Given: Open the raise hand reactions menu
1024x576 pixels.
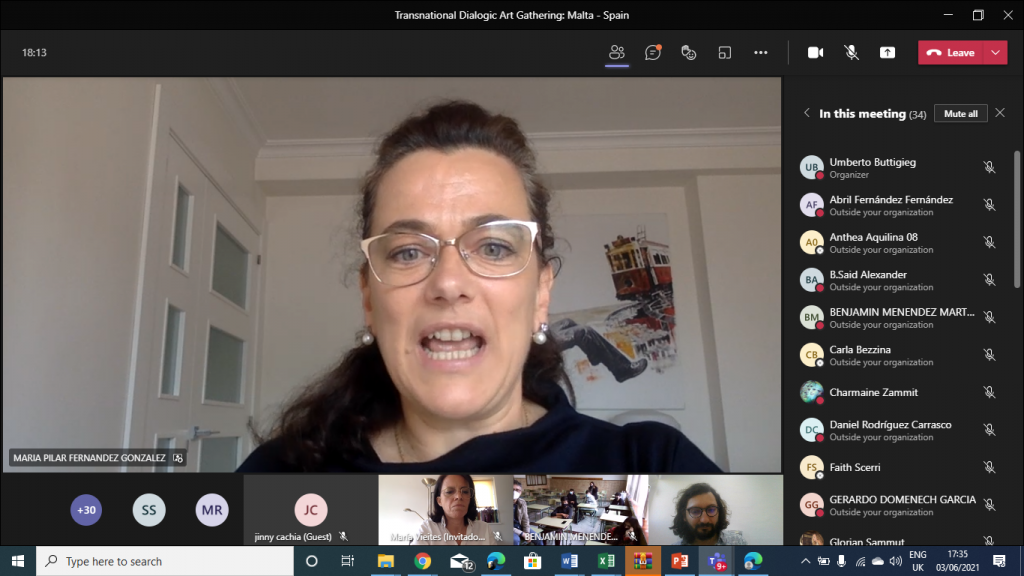Looking at the screenshot, I should (x=689, y=53).
